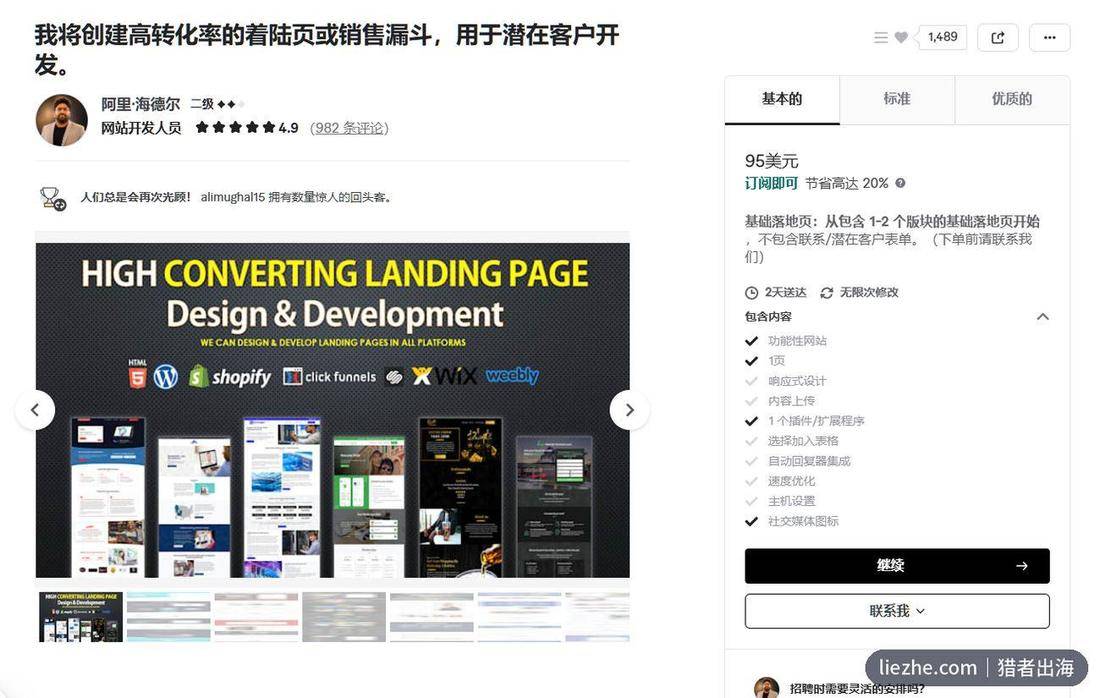Screen dimensions: 1100x698
Task: Click the five-star 4.9 rating
Action: click(x=247, y=128)
